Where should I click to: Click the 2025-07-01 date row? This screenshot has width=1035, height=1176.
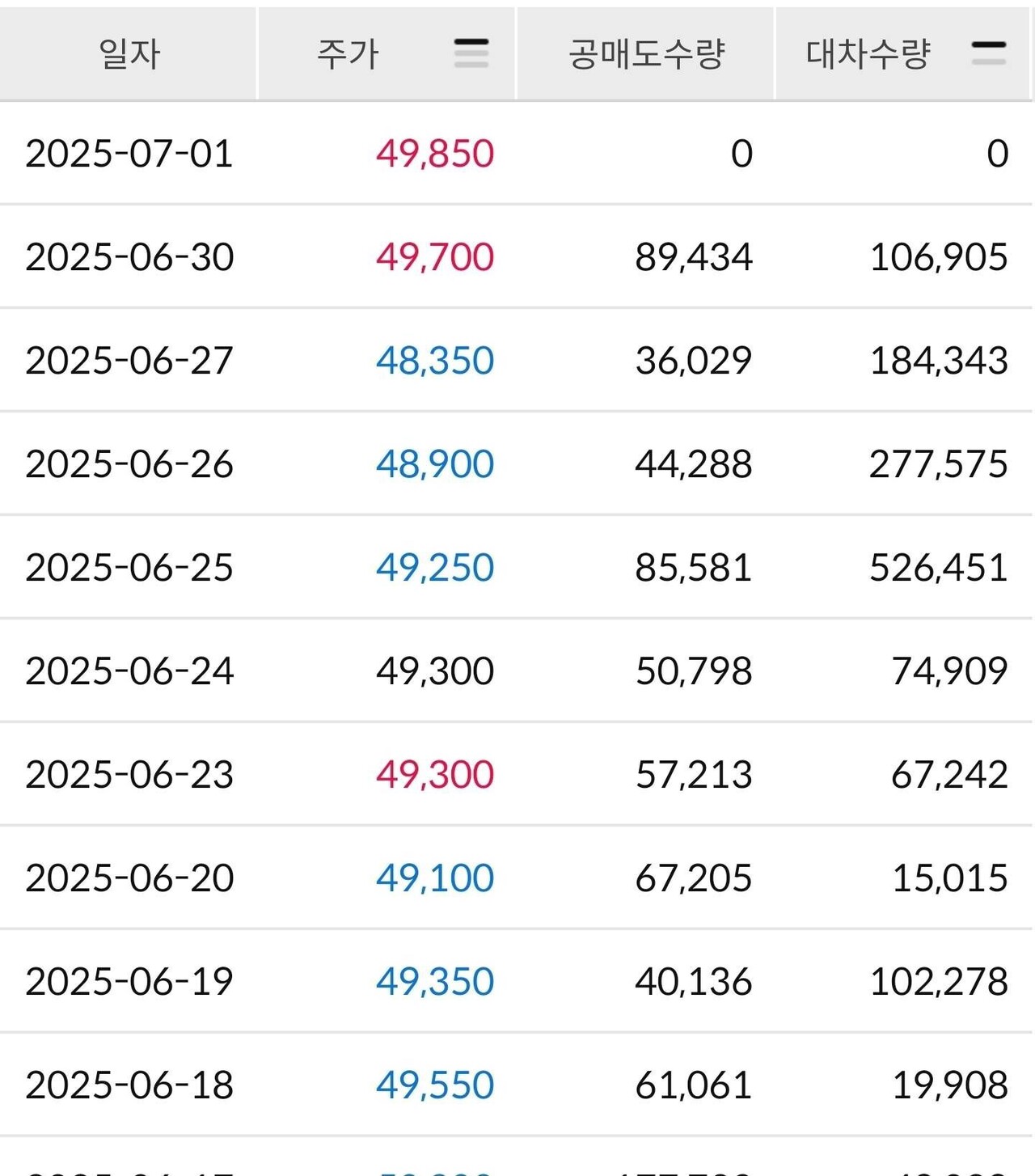[129, 154]
